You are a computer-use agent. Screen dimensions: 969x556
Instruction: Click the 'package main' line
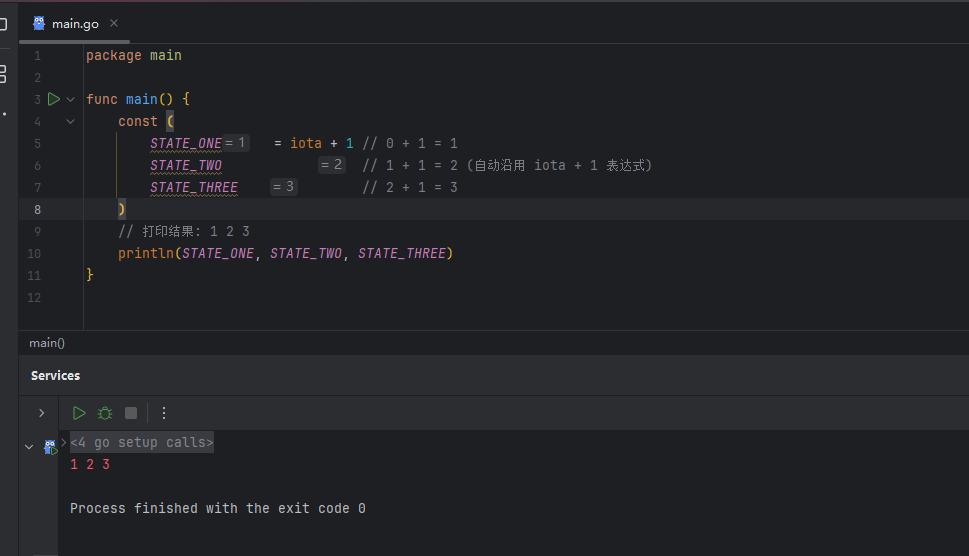click(133, 56)
